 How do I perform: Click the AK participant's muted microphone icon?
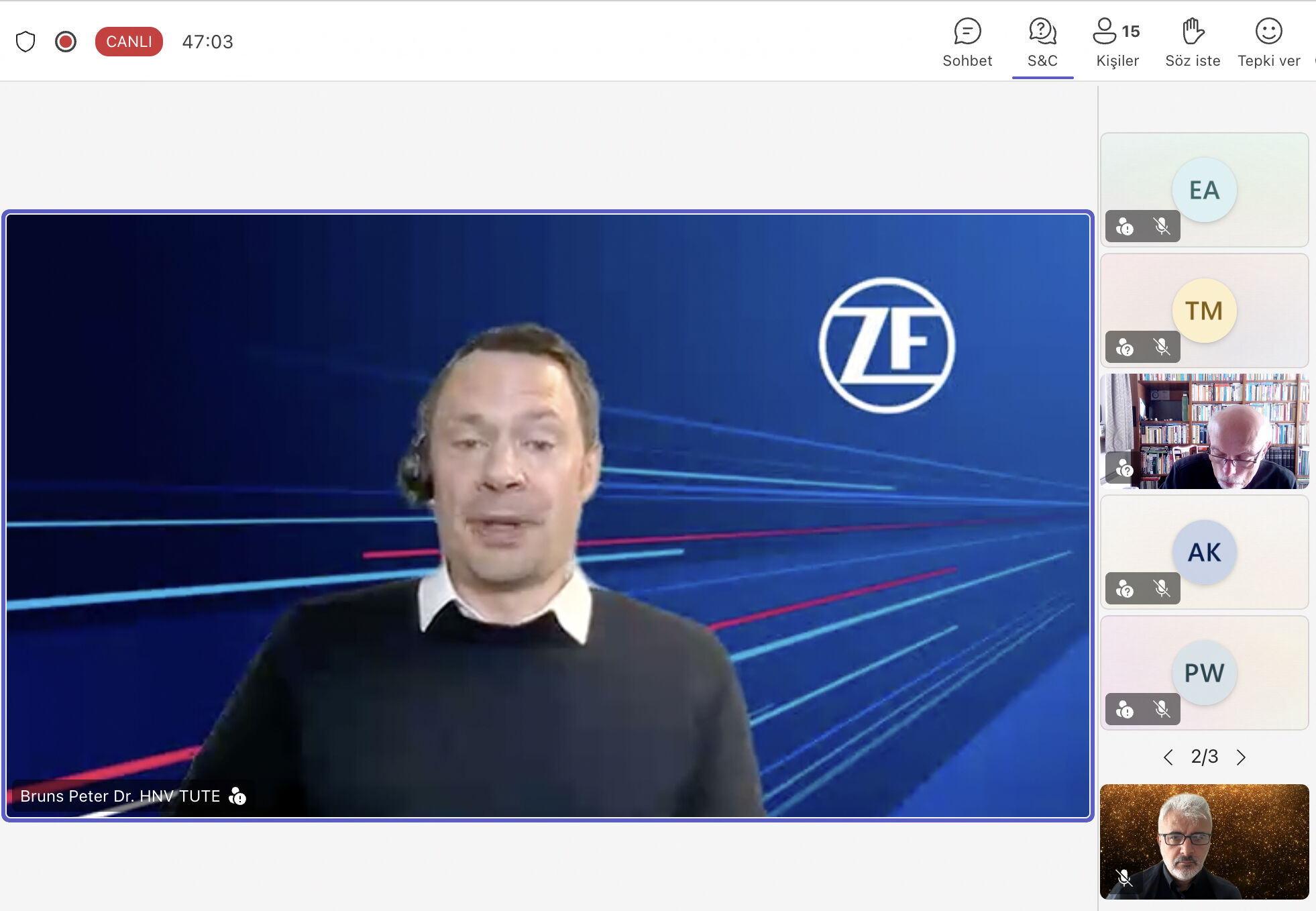pyautogui.click(x=1162, y=589)
